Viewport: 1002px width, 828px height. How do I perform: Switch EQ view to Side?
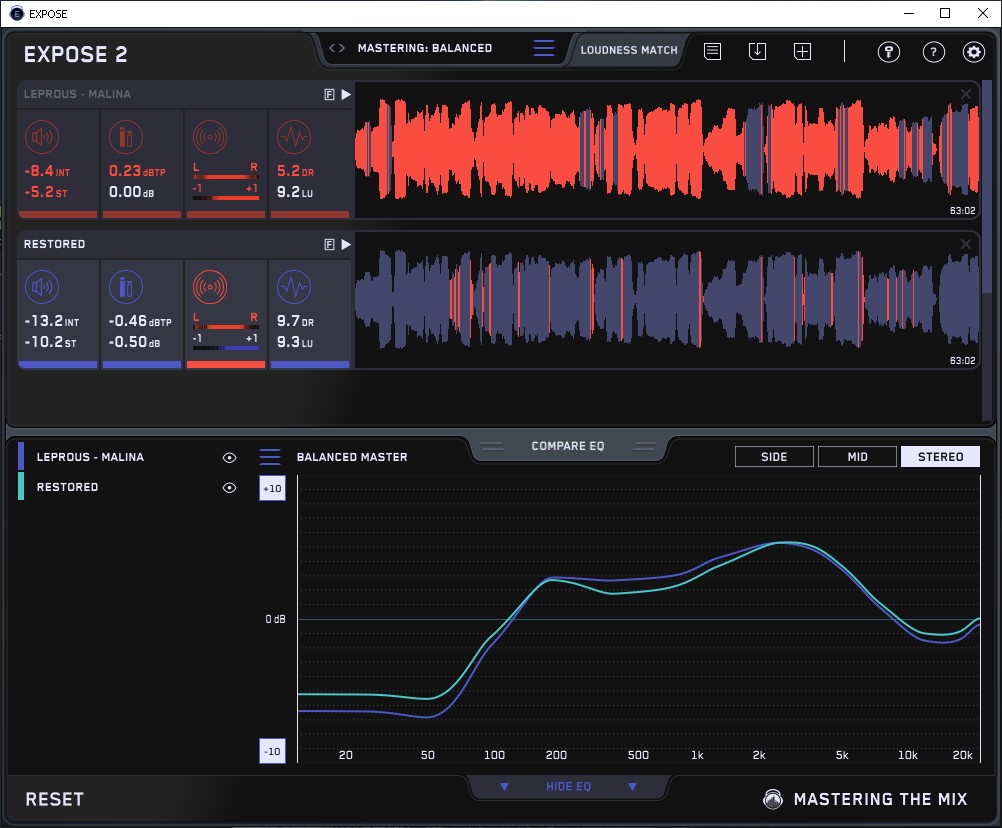(774, 457)
